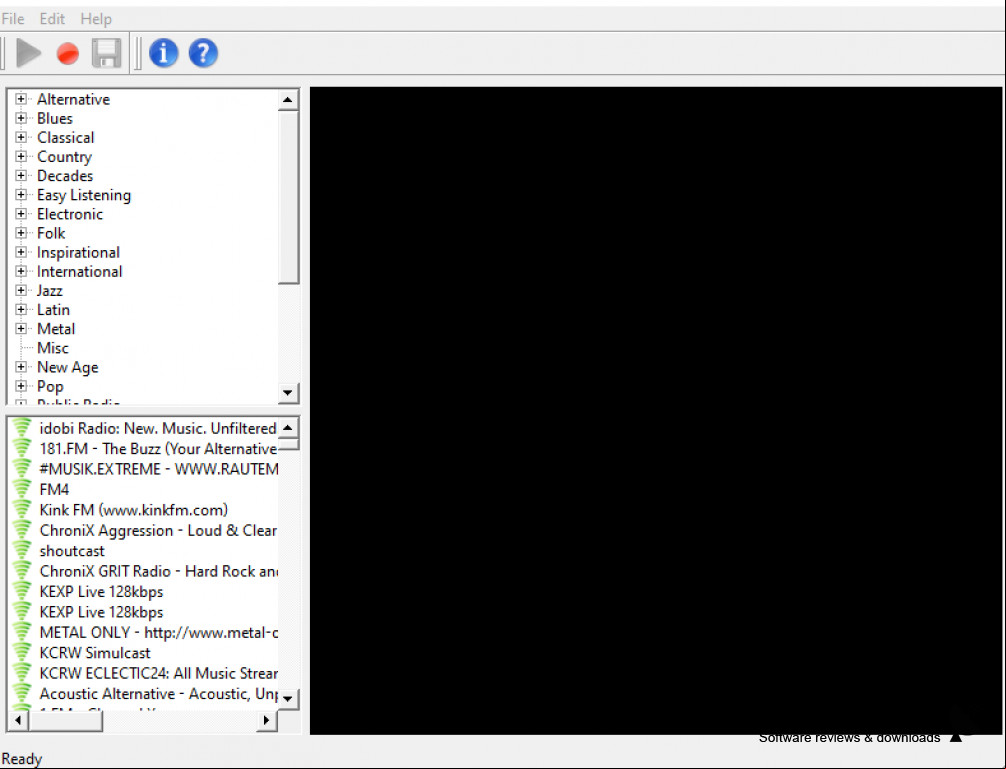This screenshot has width=1006, height=769.
Task: Expand the Blues genre node
Action: [x=21, y=118]
